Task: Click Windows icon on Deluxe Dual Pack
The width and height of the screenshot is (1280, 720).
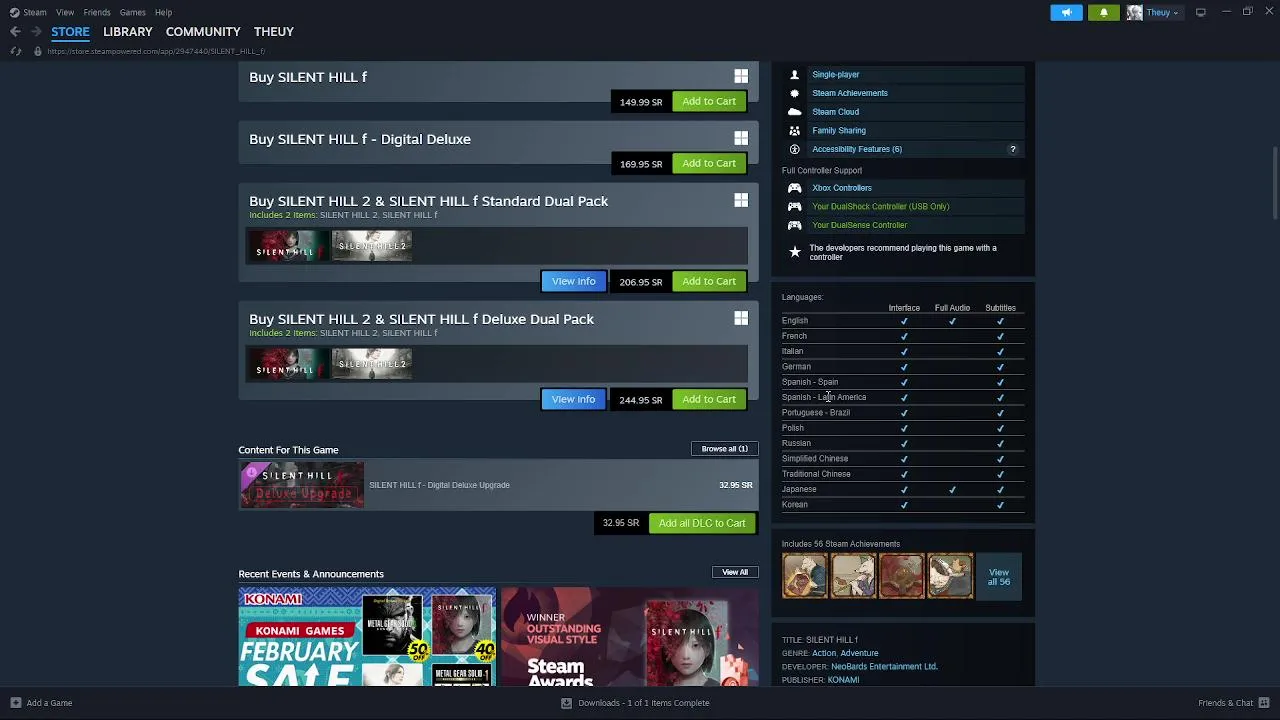Action: tap(741, 319)
